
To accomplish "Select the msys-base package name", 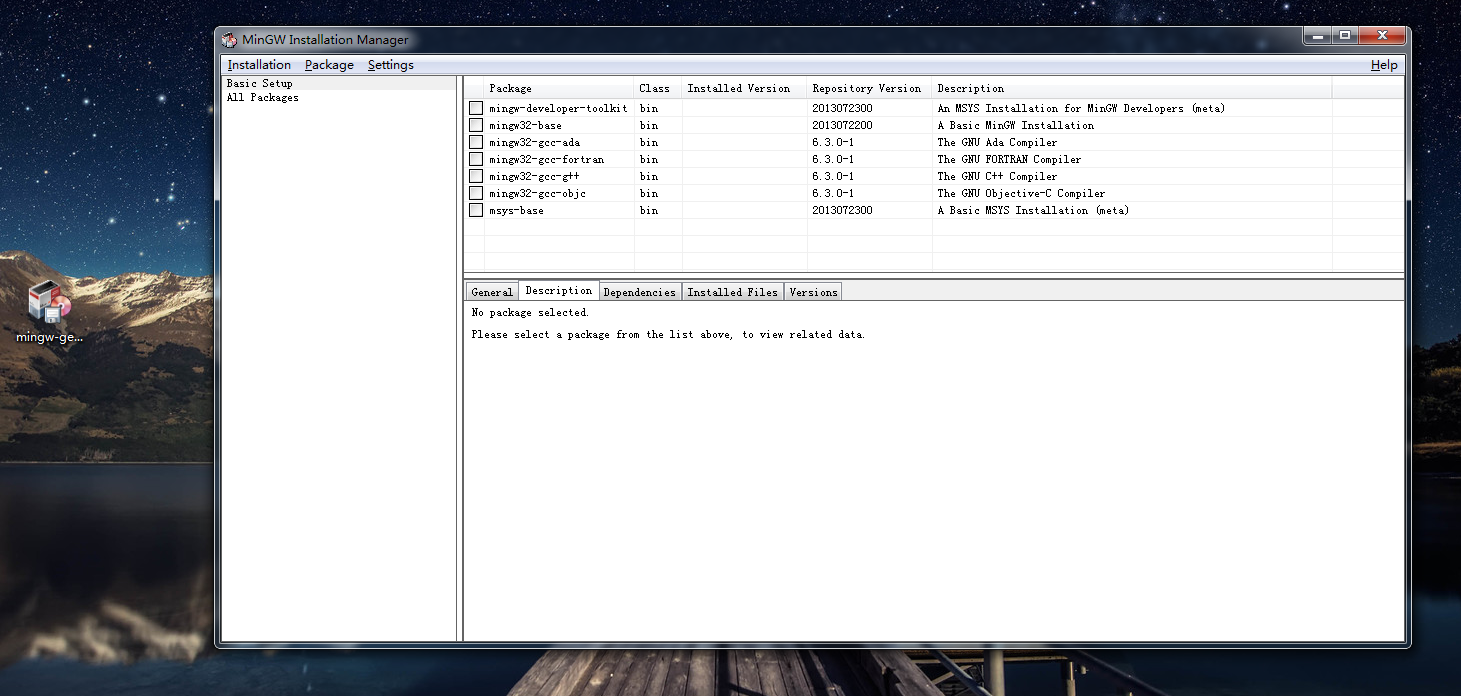I will pyautogui.click(x=516, y=210).
